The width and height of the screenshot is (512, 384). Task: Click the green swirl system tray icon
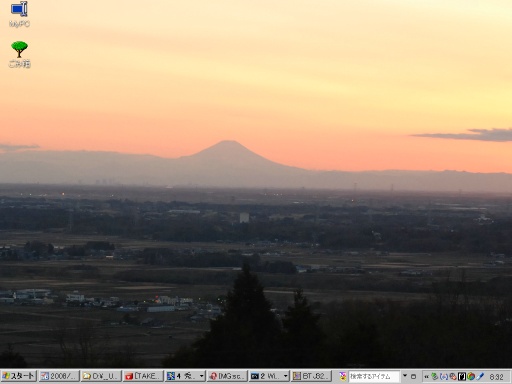tap(434, 376)
